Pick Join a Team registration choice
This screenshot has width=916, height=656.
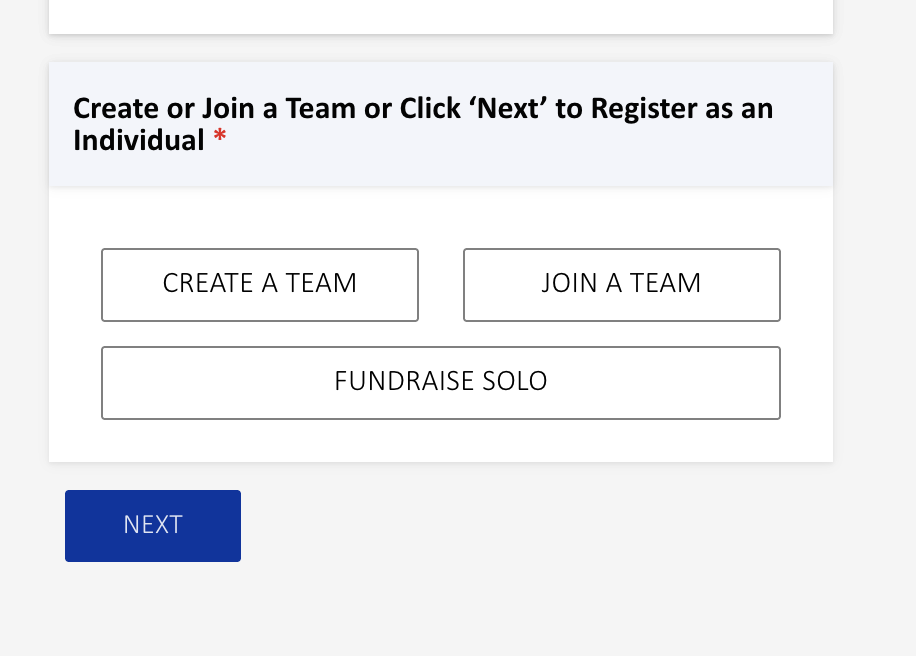pos(621,285)
